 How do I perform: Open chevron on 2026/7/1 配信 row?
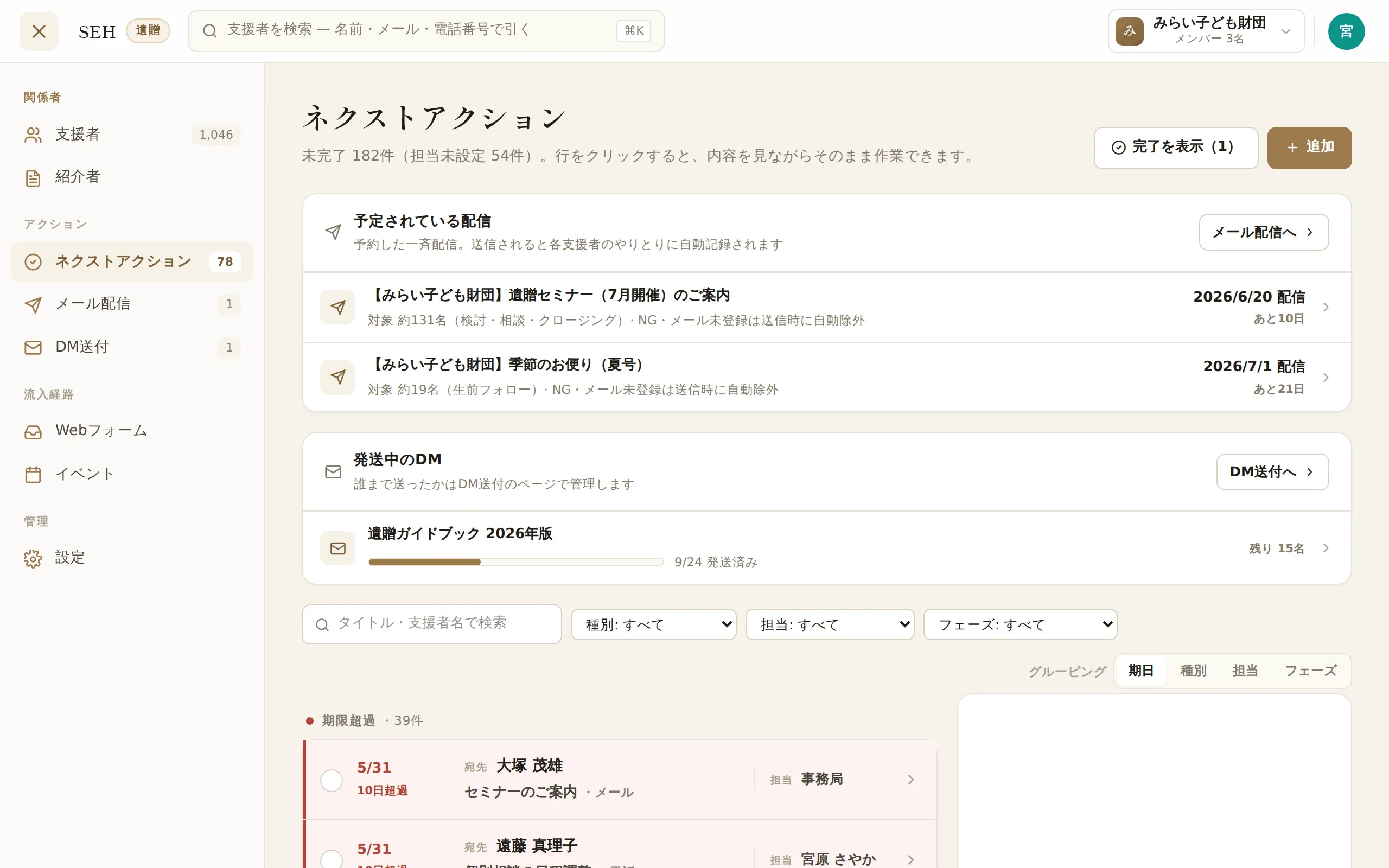pos(1326,377)
